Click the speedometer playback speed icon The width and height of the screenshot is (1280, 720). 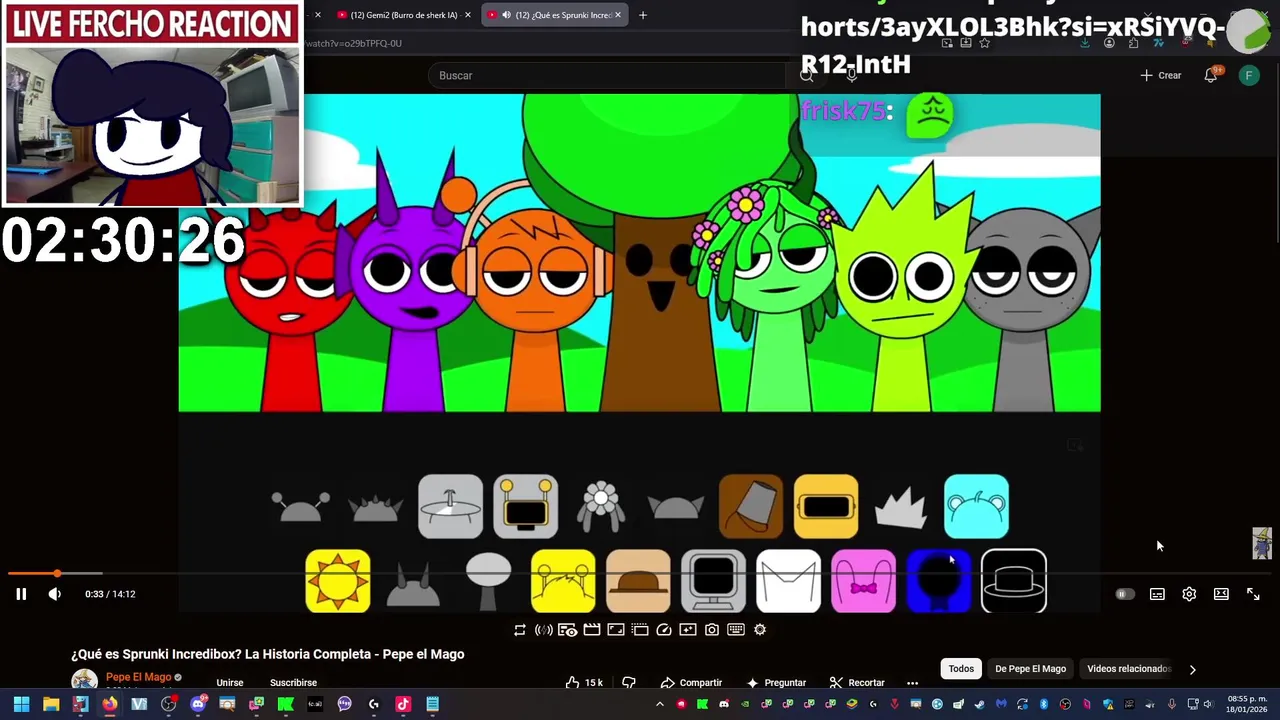pos(664,630)
